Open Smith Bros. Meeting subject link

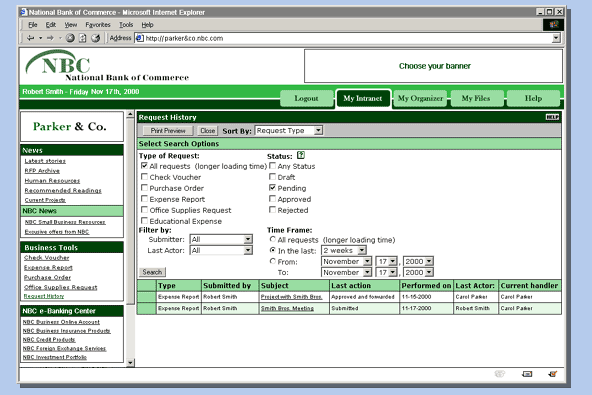[287, 308]
